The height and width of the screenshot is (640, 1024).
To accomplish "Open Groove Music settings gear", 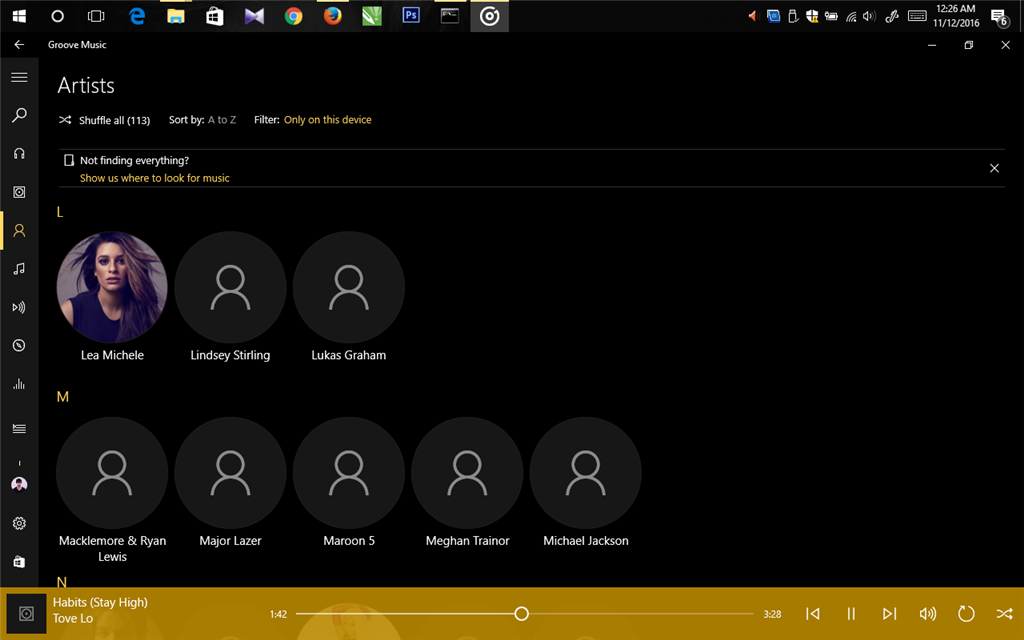I will click(x=19, y=523).
